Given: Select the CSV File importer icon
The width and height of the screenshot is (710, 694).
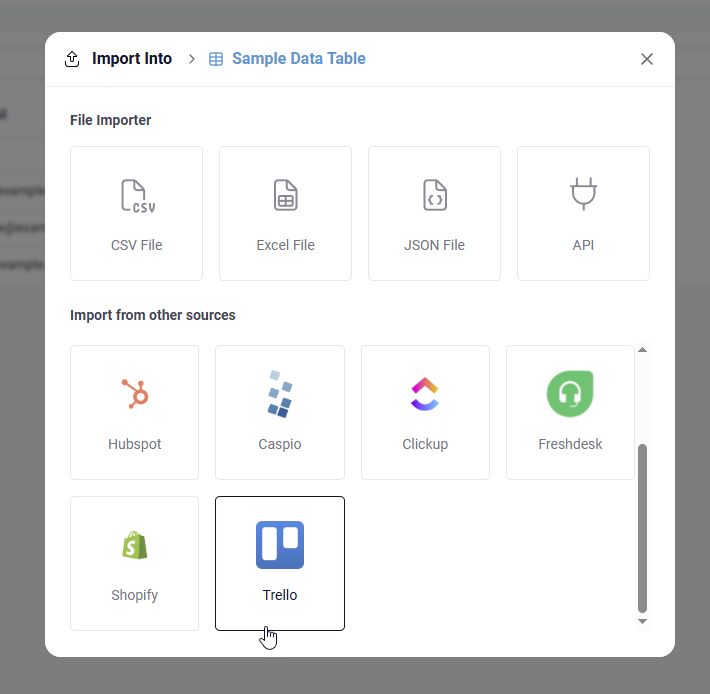Looking at the screenshot, I should click(136, 195).
